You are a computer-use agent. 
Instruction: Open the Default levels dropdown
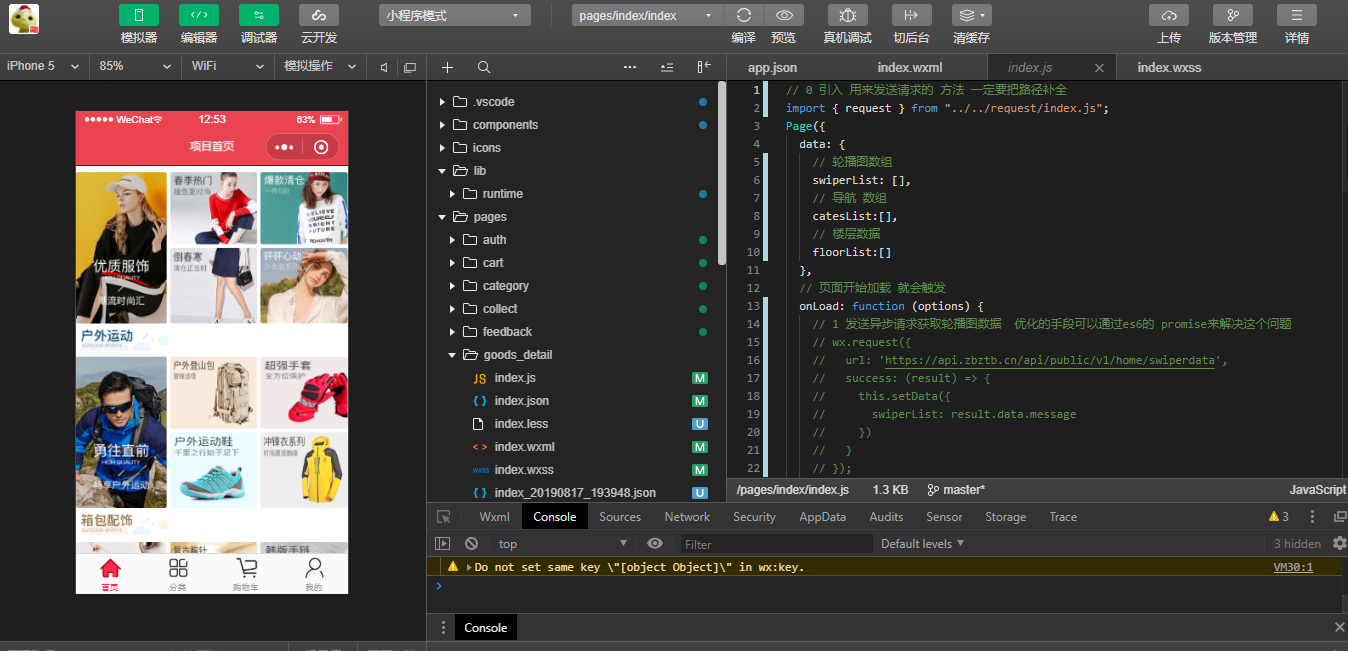point(922,544)
